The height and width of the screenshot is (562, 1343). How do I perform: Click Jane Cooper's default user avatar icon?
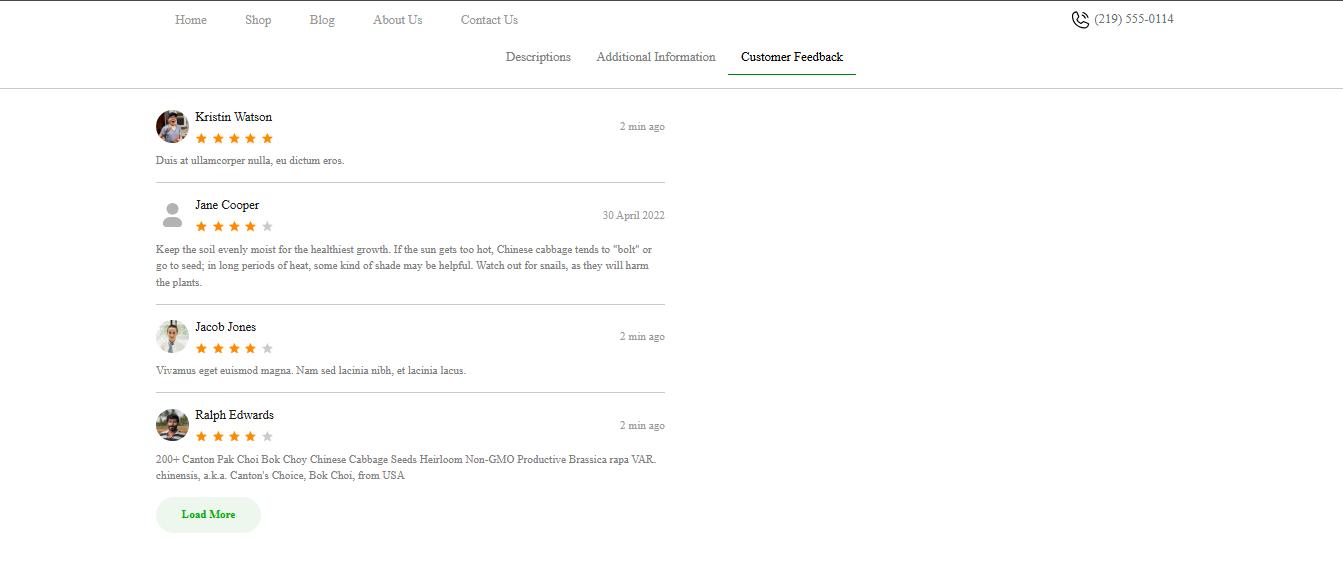[x=172, y=215]
